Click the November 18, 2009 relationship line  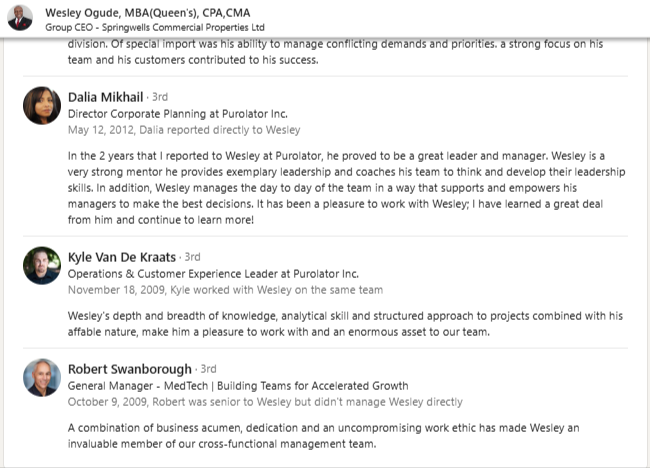pyautogui.click(x=225, y=290)
